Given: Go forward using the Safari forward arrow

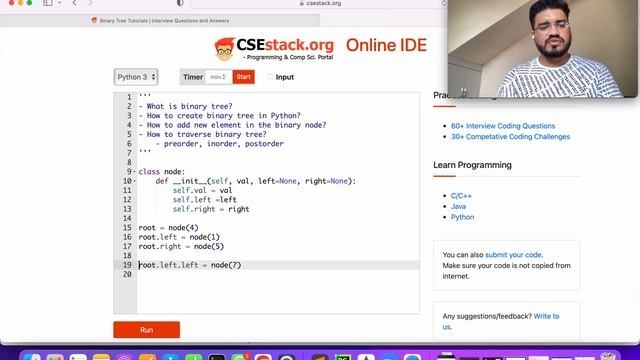Looking at the screenshot, I should click(x=90, y=3).
